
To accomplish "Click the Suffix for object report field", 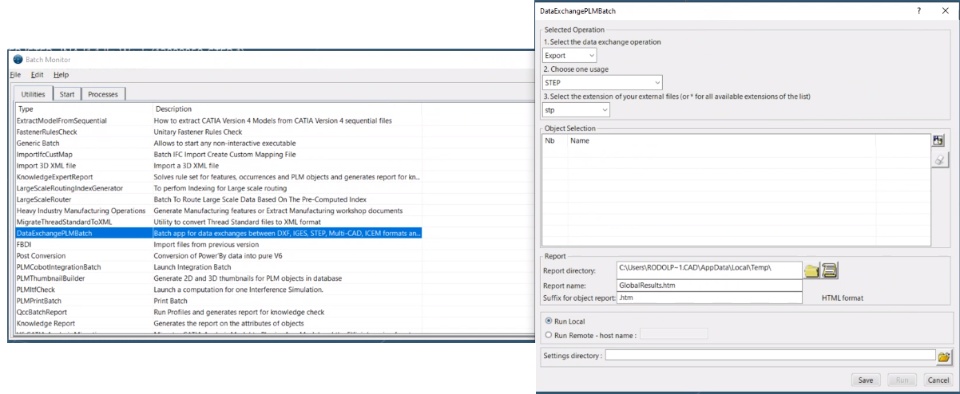I will pyautogui.click(x=710, y=298).
